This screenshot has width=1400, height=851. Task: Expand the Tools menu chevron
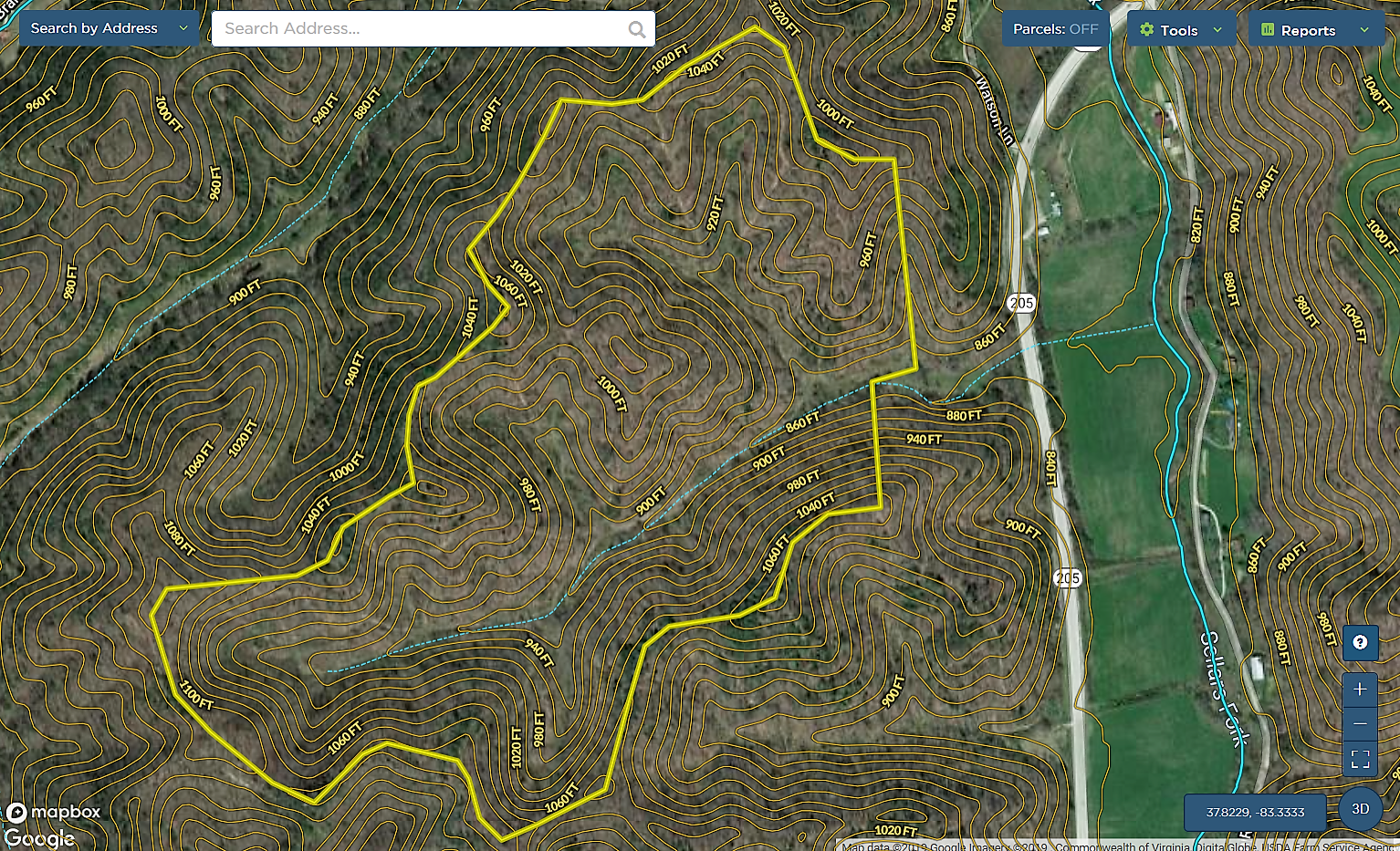(x=1217, y=30)
